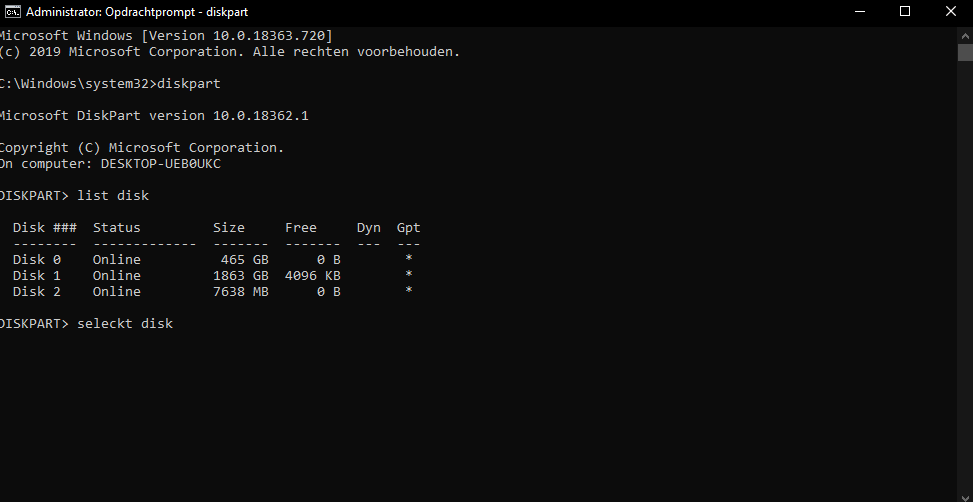
Task: Click the 4096 KB free value
Action: pos(313,276)
